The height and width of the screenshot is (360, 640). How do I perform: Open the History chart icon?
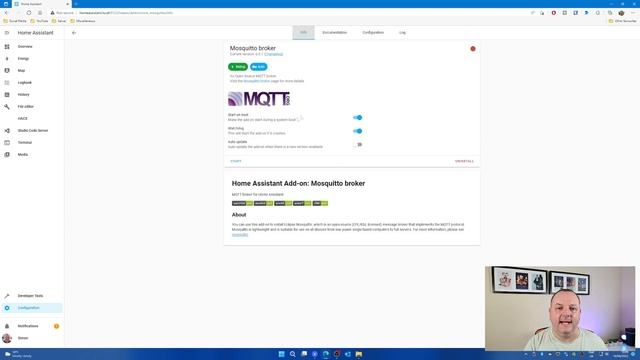[7, 95]
